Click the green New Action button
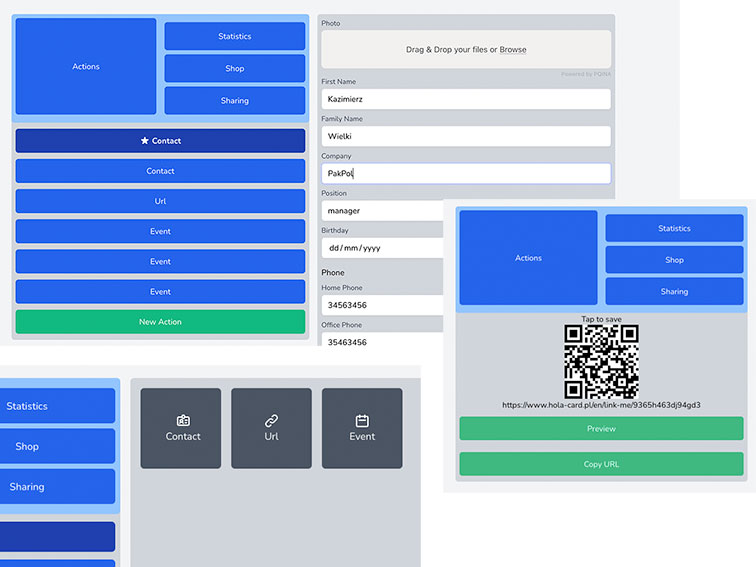 click(160, 322)
